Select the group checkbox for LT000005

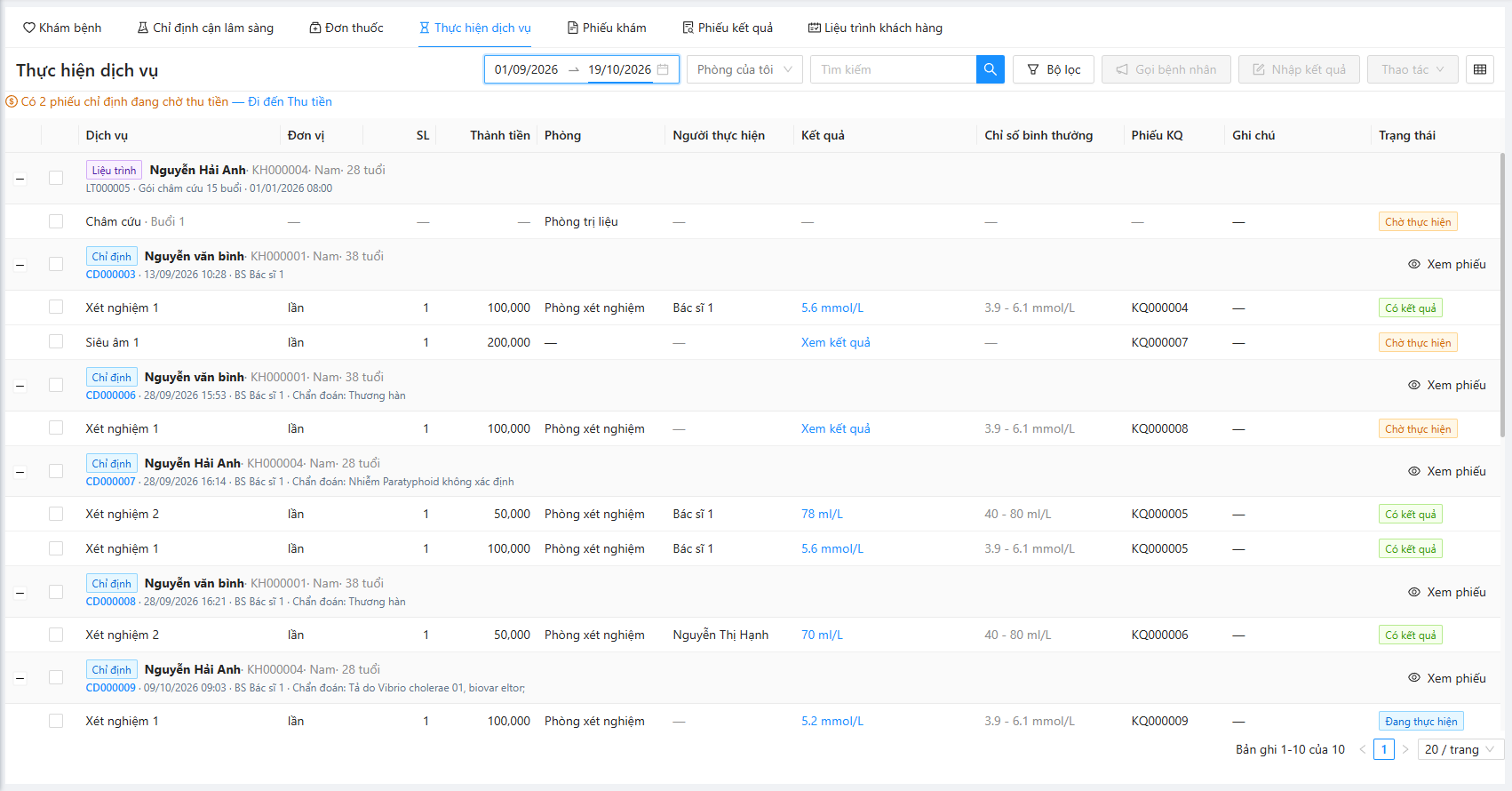[56, 178]
